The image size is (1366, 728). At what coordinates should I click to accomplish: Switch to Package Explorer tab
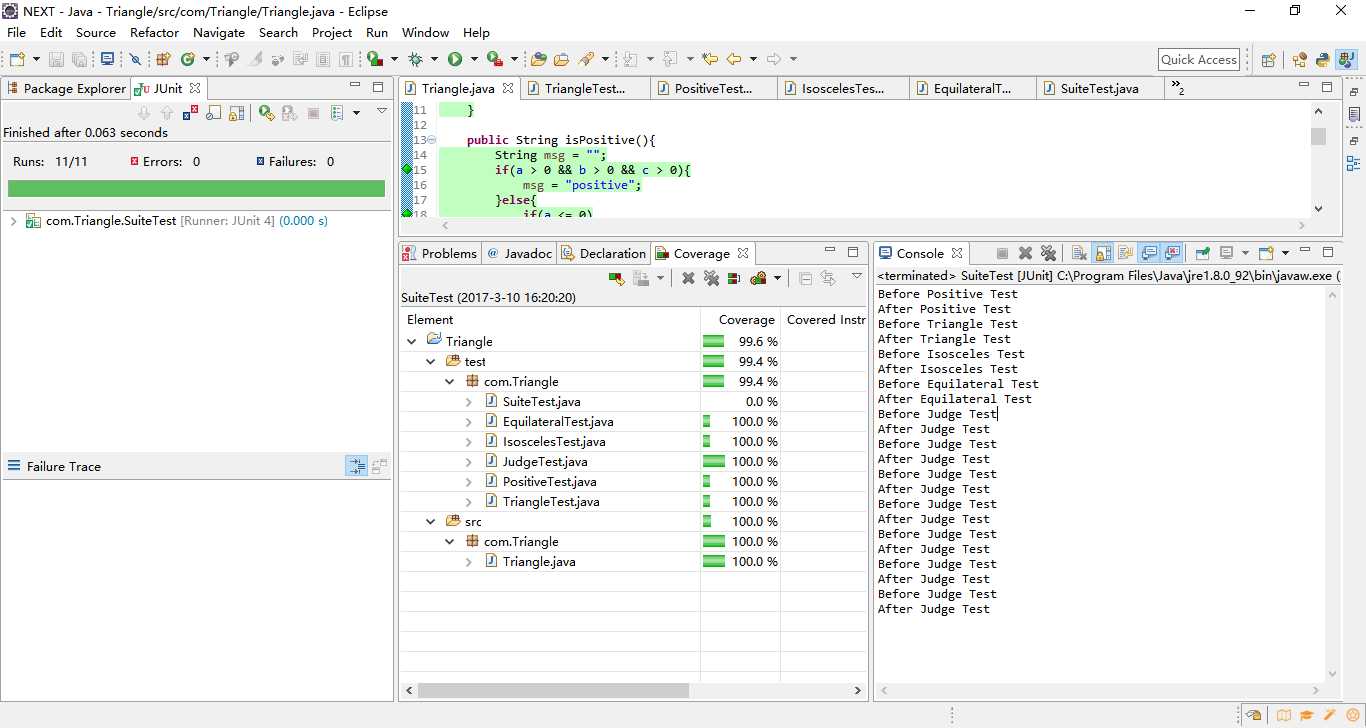click(x=65, y=88)
